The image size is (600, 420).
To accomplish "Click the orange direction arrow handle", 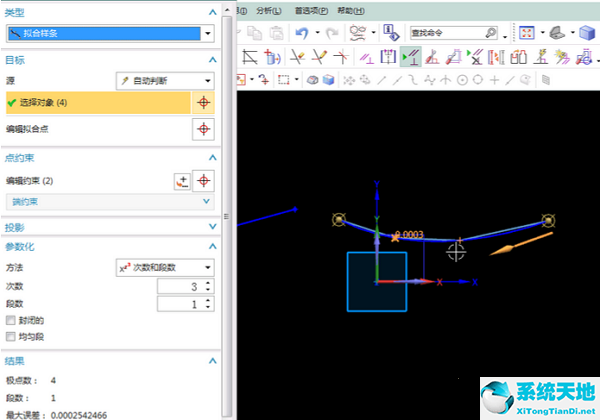I will coord(521,244).
